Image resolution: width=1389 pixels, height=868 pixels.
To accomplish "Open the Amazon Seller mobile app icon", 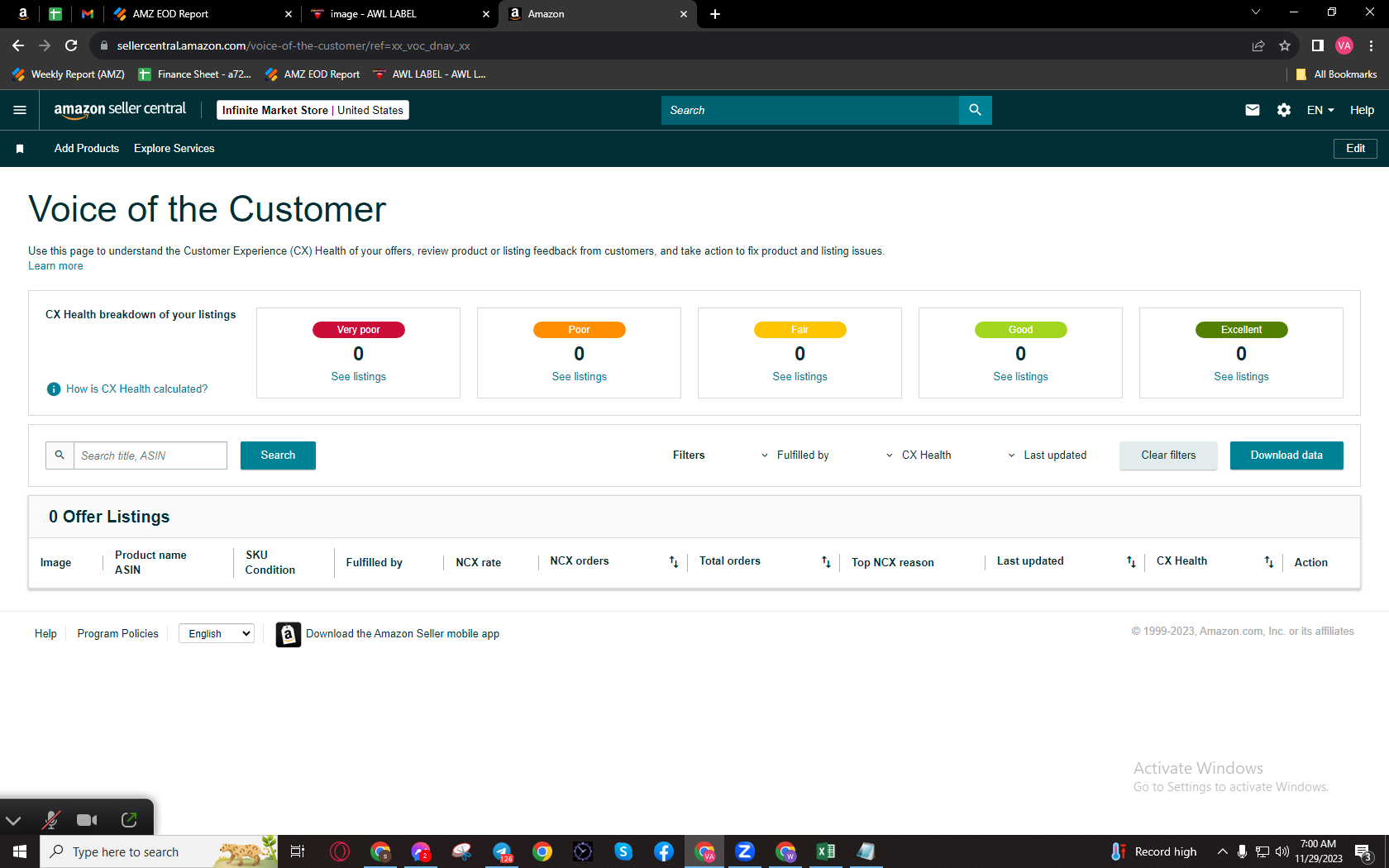I will [288, 634].
